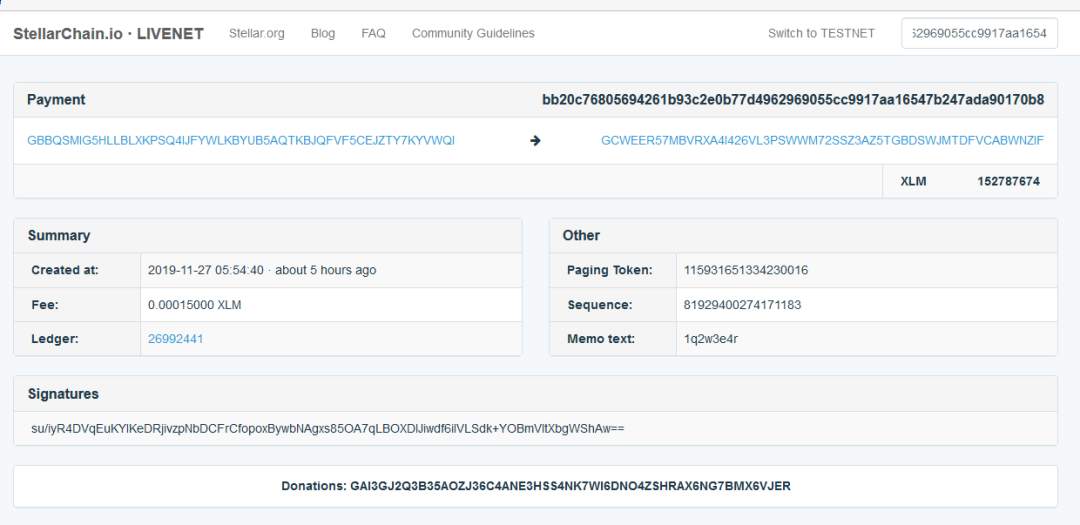Image resolution: width=1080 pixels, height=525 pixels.
Task: Open ledger 26992441 link
Action: tap(176, 339)
